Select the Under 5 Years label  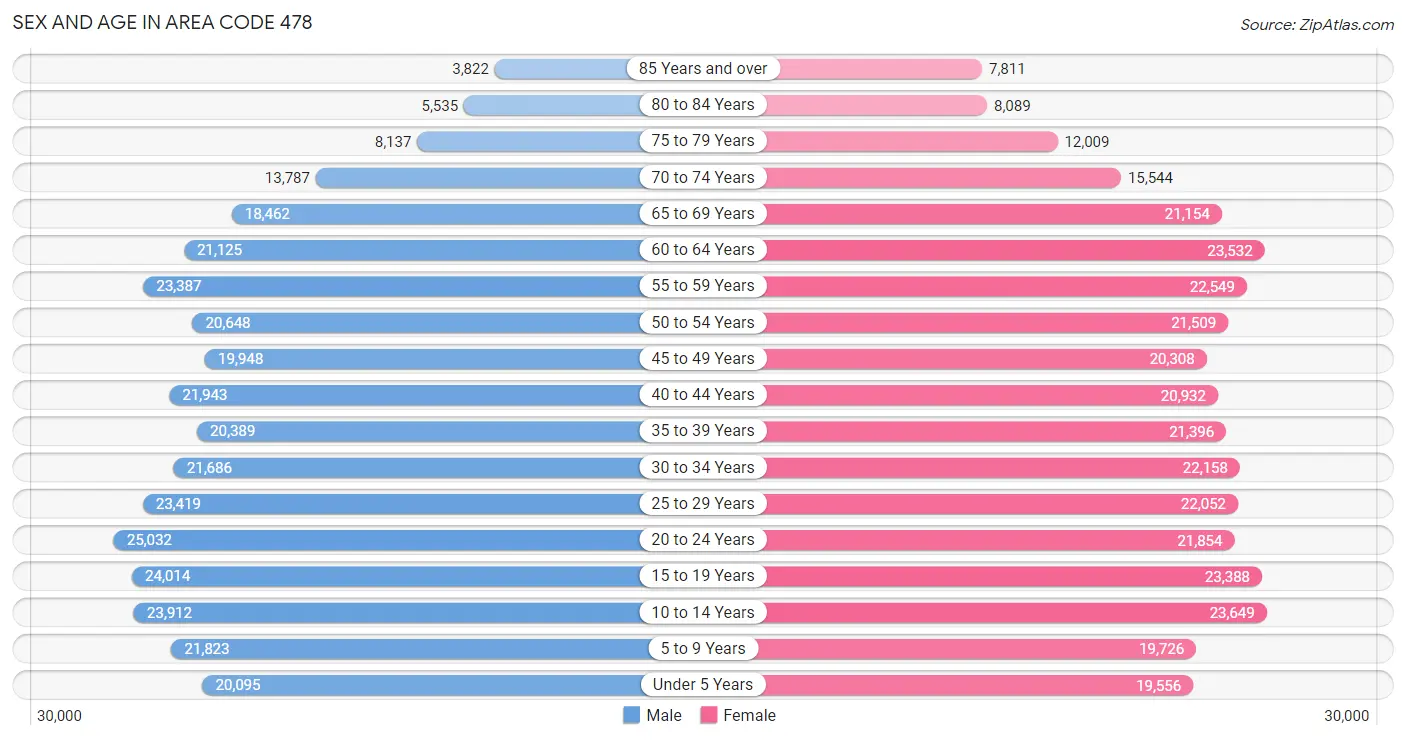(703, 685)
